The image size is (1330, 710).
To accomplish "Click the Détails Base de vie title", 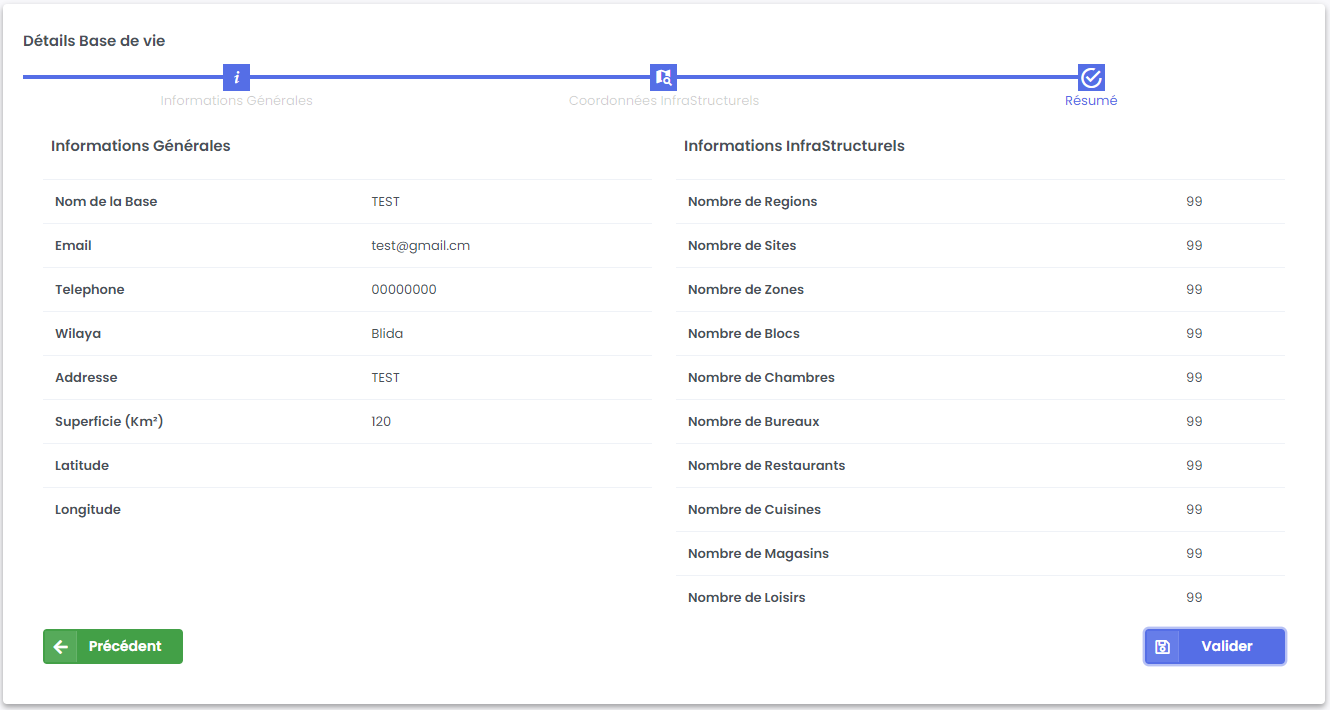I will tap(94, 42).
